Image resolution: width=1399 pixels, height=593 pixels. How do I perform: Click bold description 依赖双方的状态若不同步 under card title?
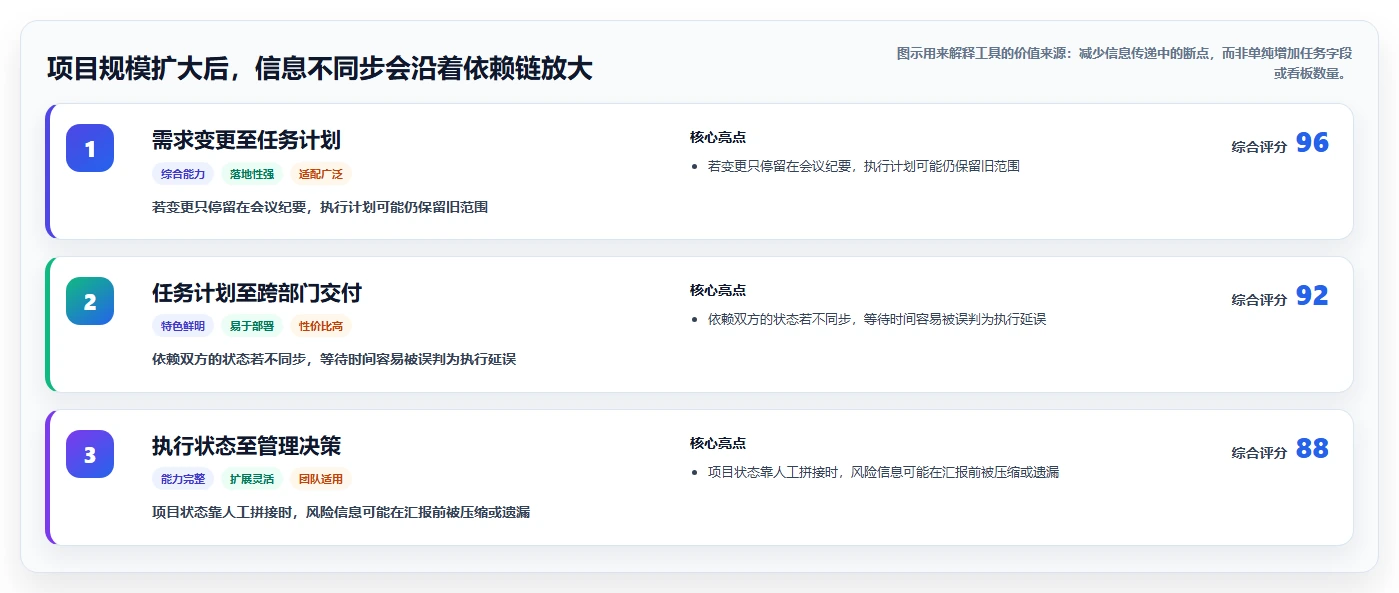[334, 360]
